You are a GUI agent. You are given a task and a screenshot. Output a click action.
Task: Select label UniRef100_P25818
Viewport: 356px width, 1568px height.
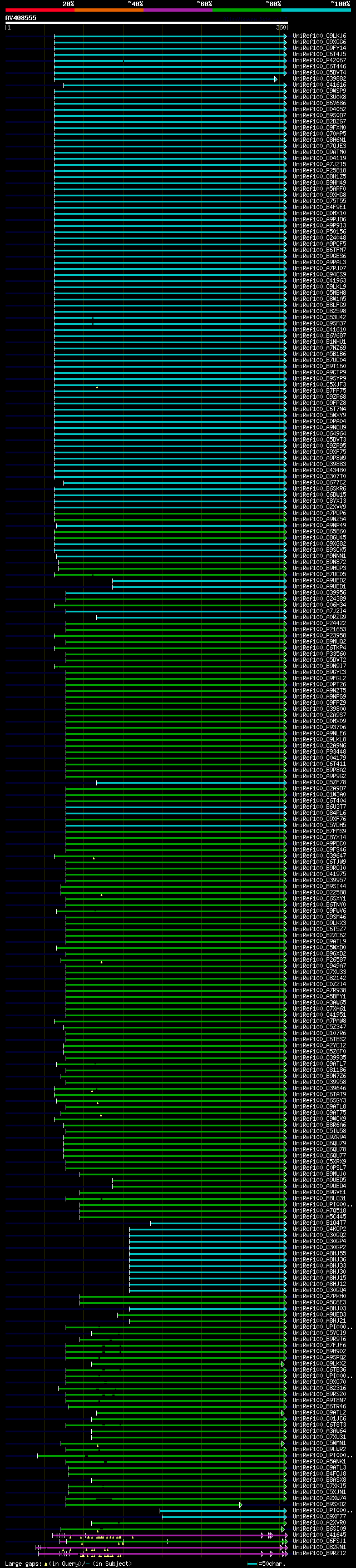click(319, 170)
